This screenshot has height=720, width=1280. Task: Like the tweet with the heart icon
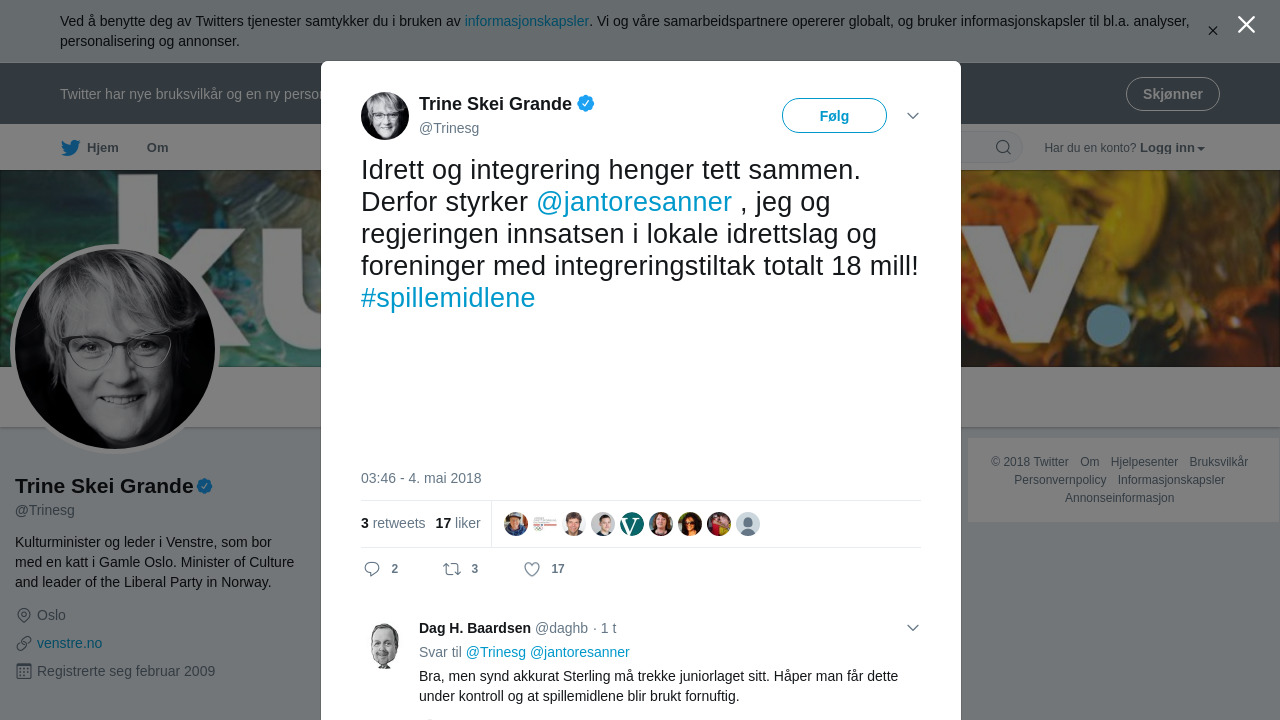click(532, 569)
